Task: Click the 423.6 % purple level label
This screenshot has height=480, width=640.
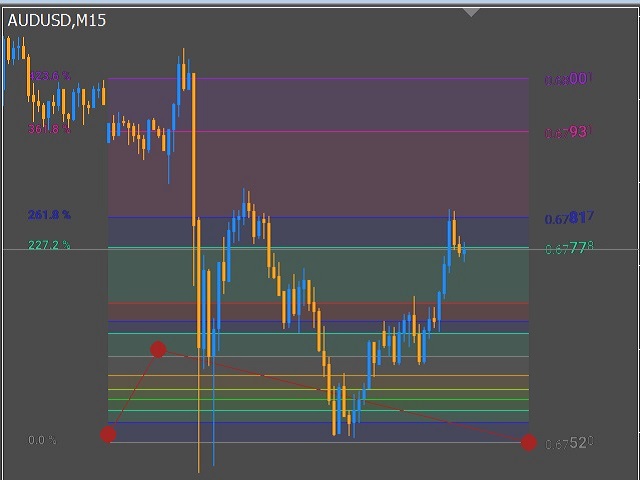Action: [49, 76]
